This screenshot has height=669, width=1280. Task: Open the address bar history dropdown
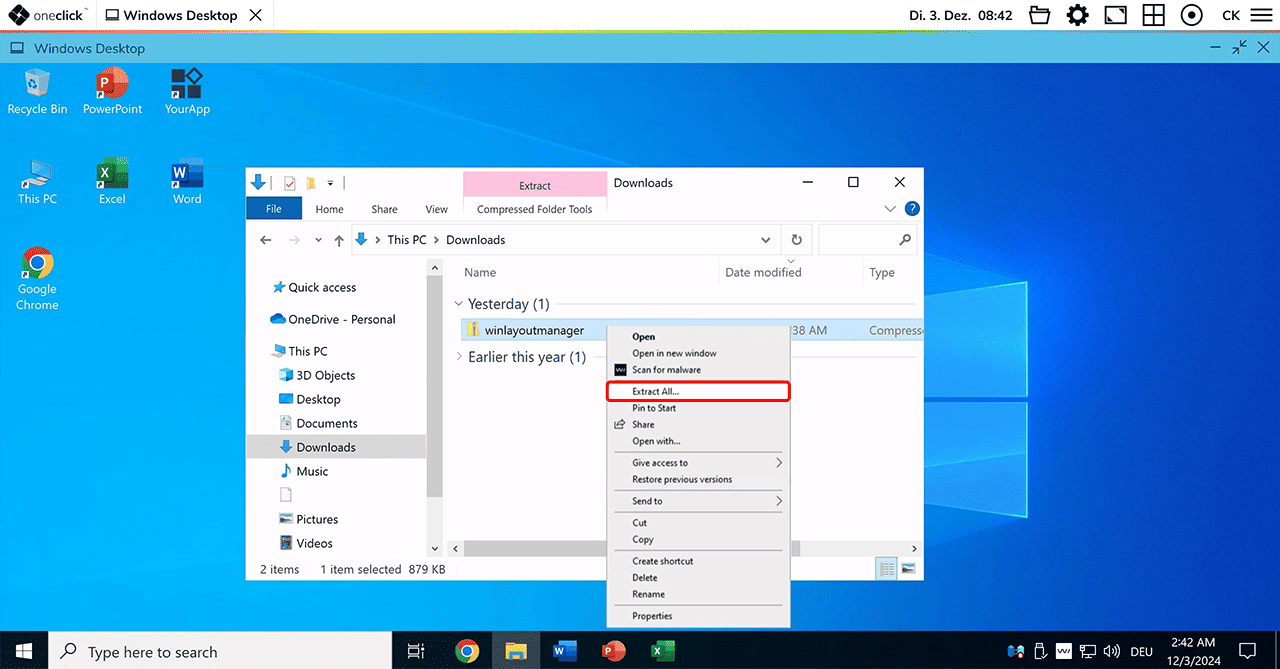point(766,240)
